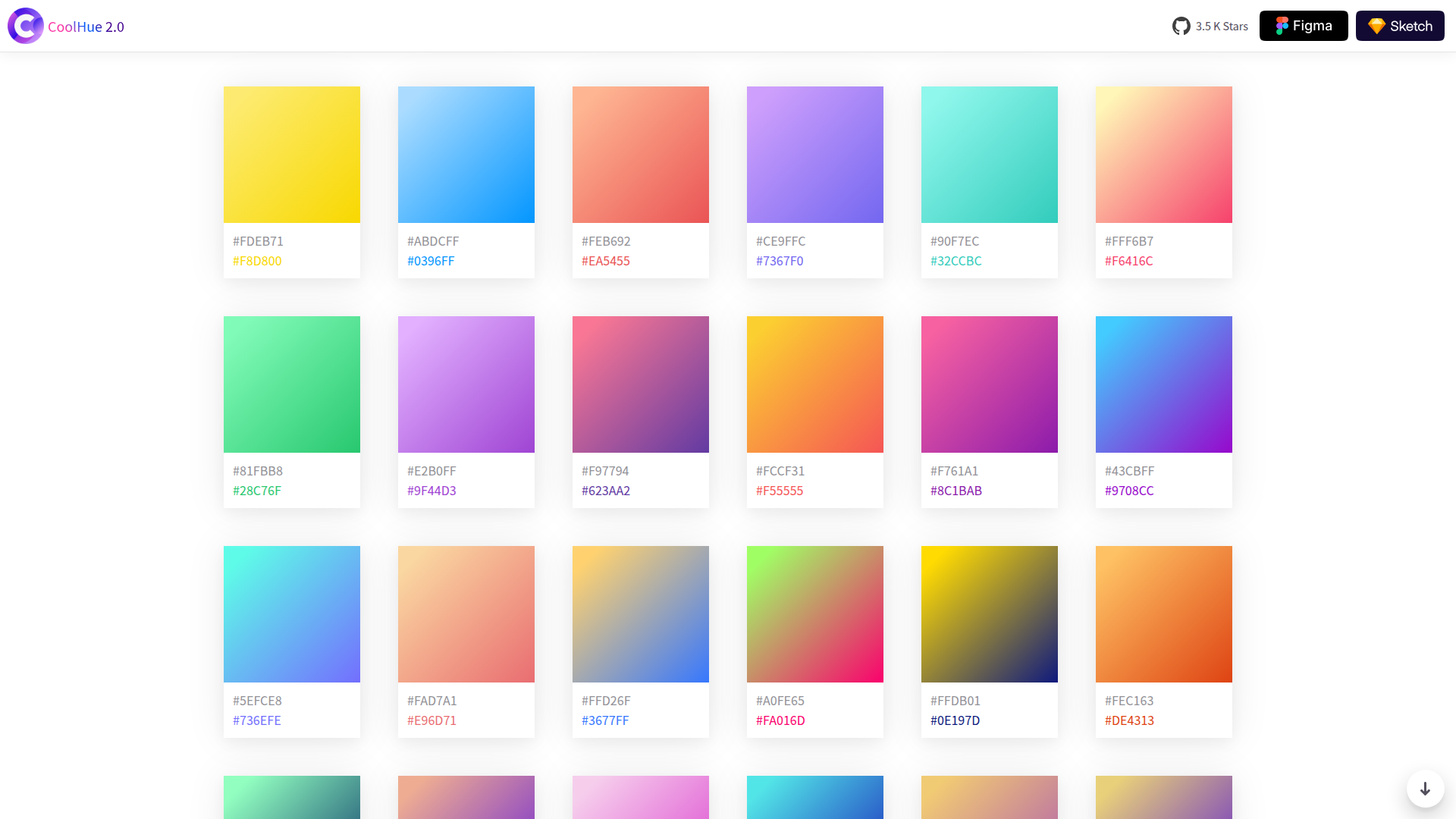Image resolution: width=1456 pixels, height=819 pixels.
Task: Select the lavender #E2B0FF gradient swatch
Action: (x=466, y=384)
